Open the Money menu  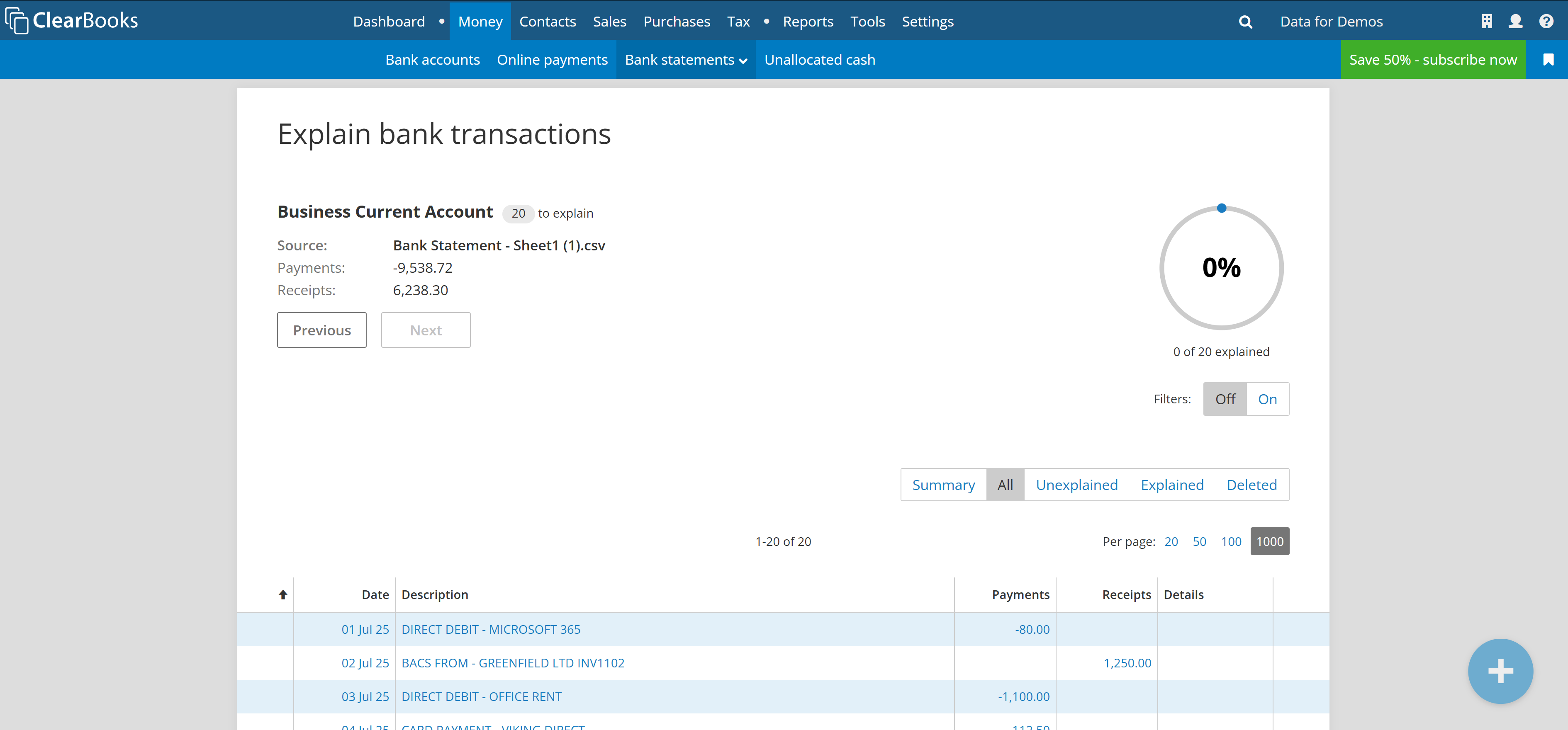480,22
